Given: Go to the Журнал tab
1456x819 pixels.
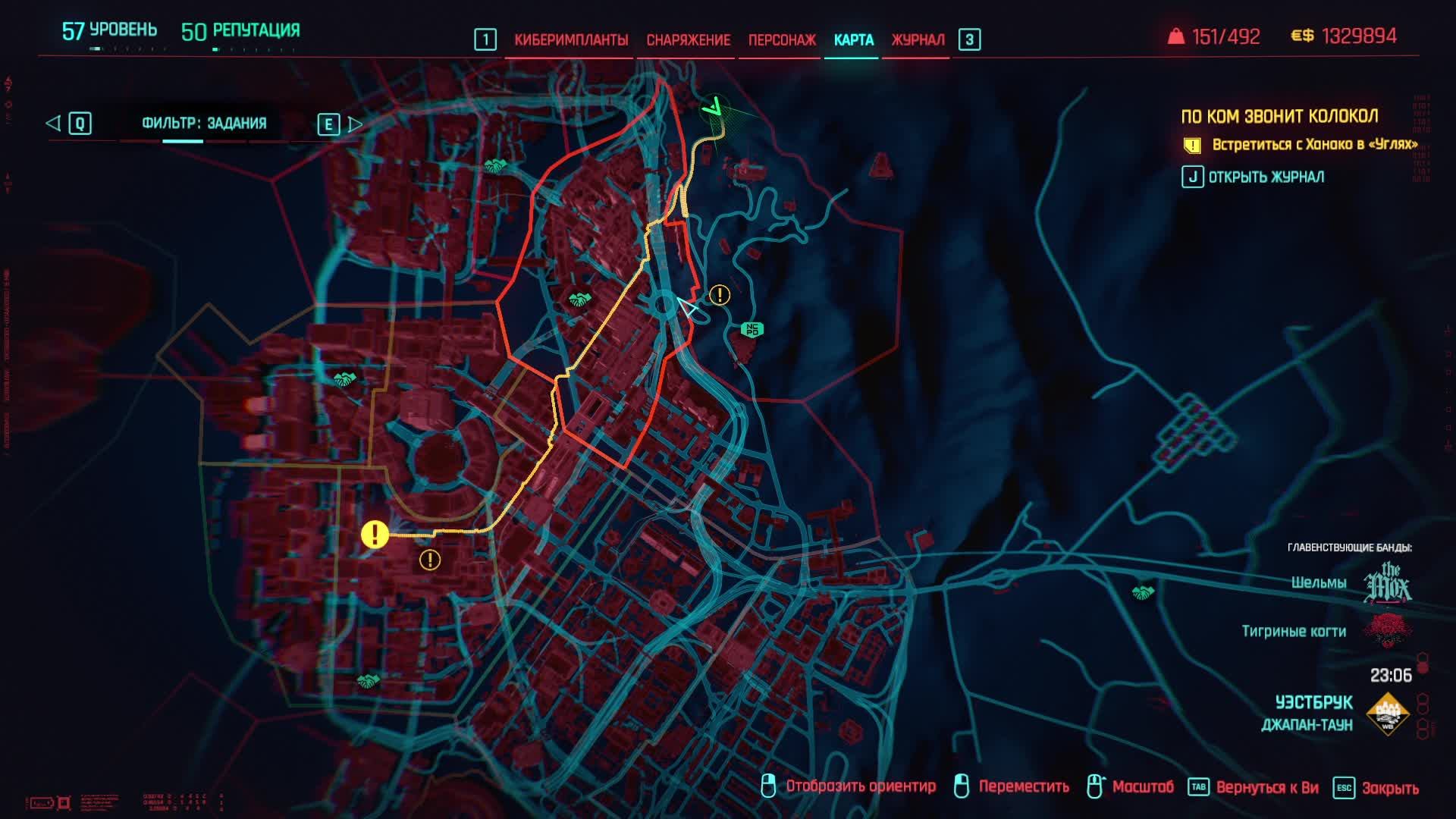Looking at the screenshot, I should pyautogui.click(x=918, y=40).
